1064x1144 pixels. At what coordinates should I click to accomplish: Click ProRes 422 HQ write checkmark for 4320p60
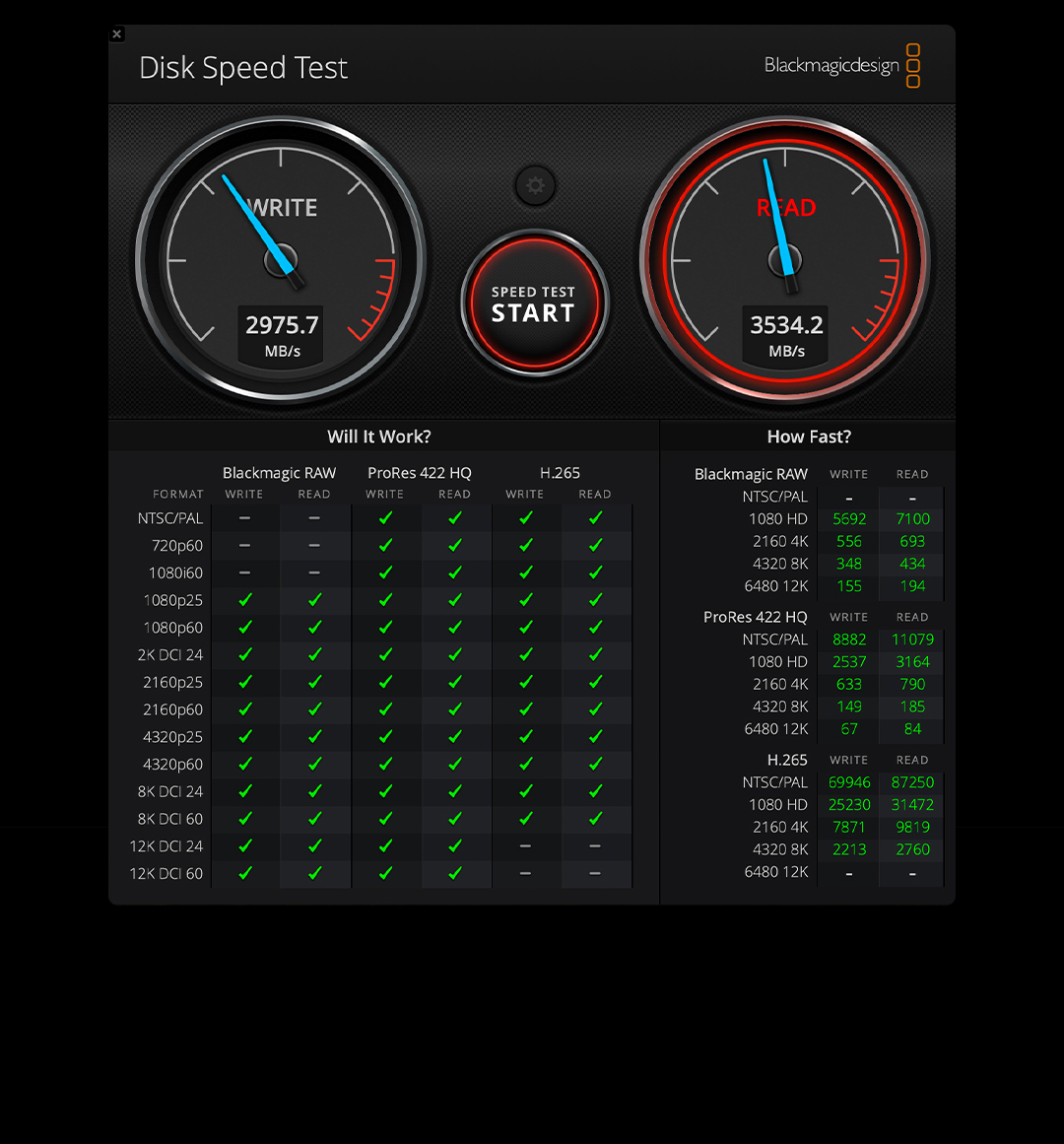tap(385, 764)
